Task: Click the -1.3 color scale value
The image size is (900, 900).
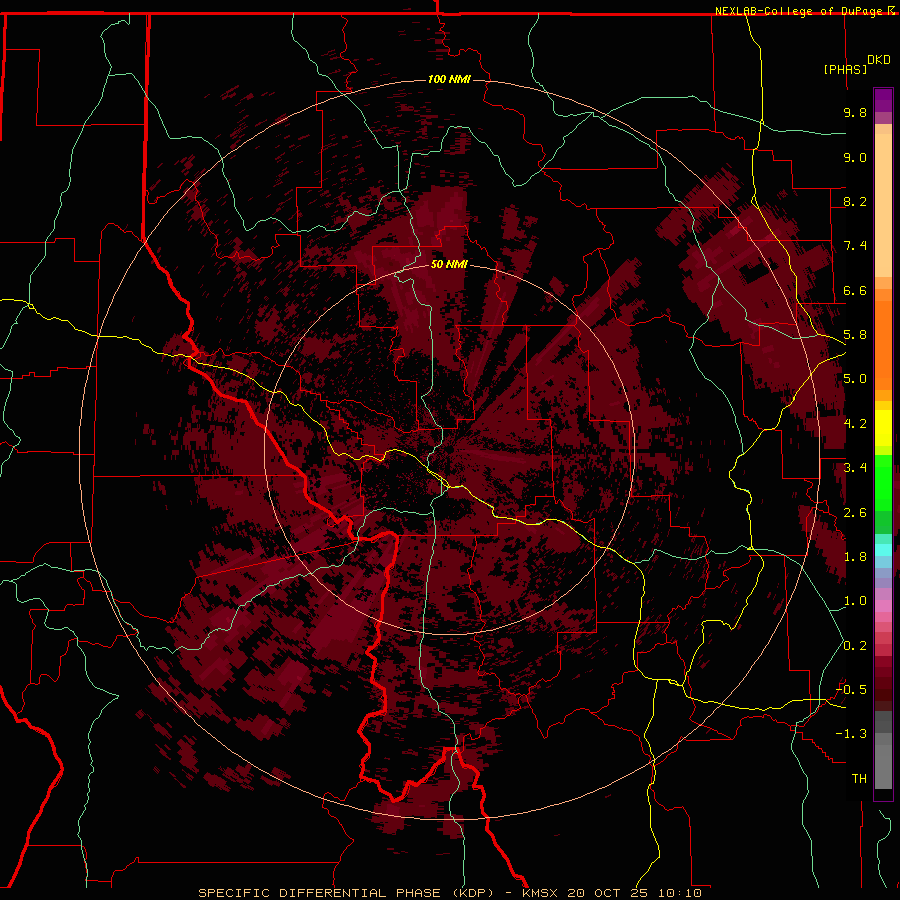Action: pyautogui.click(x=851, y=734)
